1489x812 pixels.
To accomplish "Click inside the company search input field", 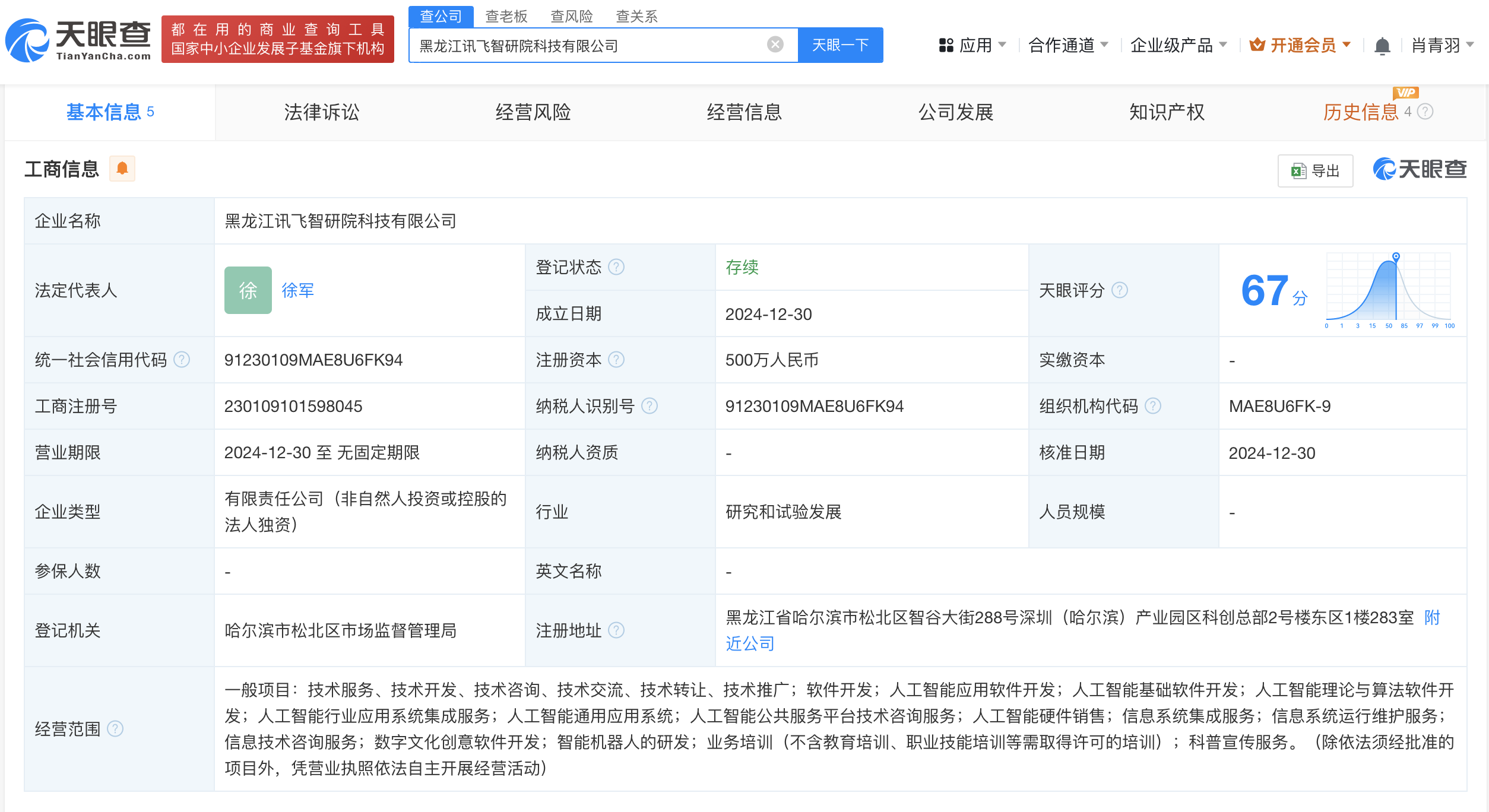I will pyautogui.click(x=594, y=43).
